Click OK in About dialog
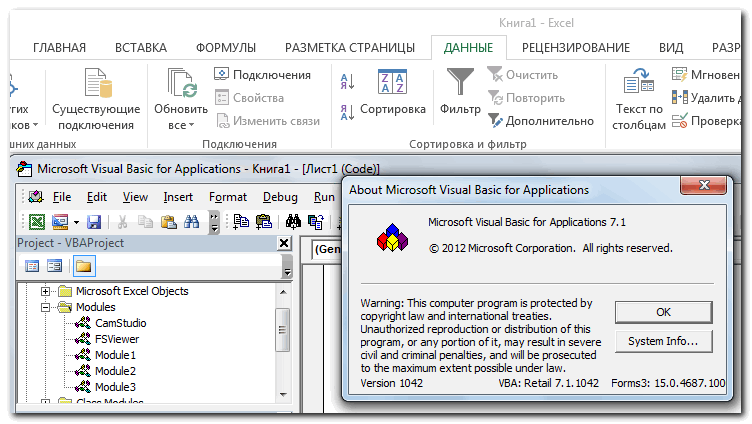 pyautogui.click(x=664, y=312)
